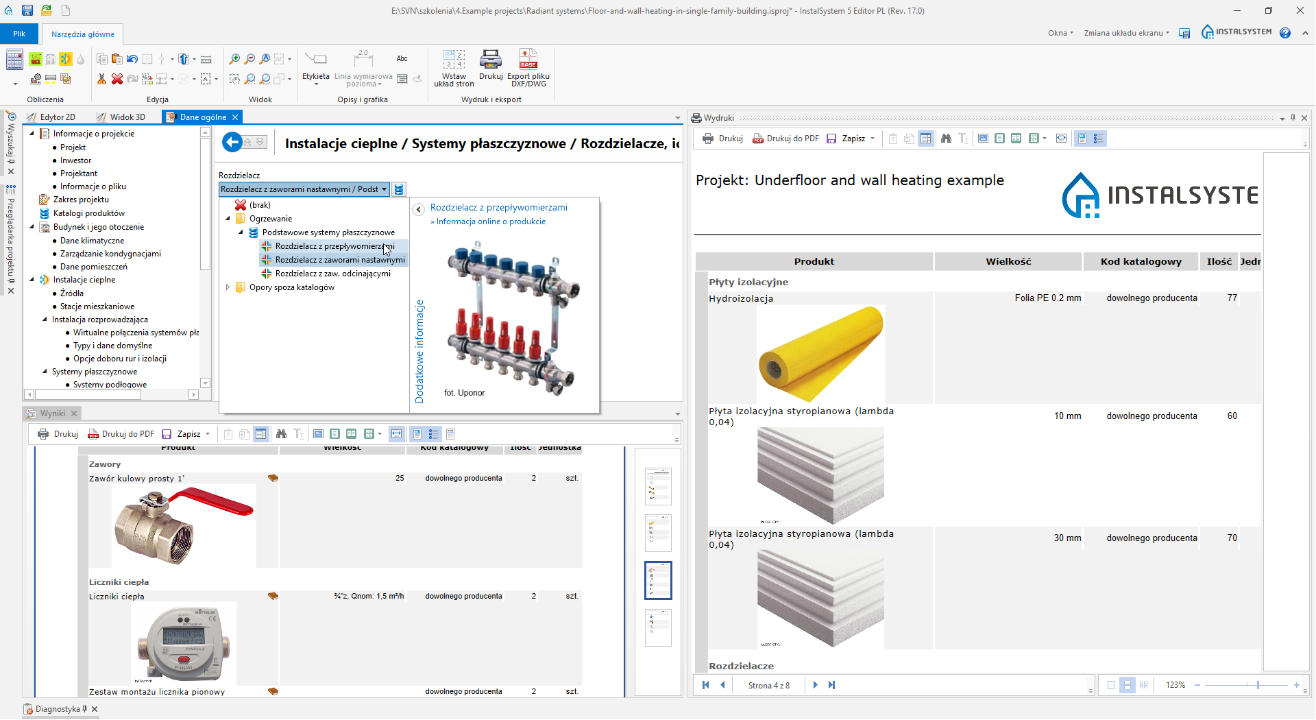Click the help question mark icon

tap(1285, 33)
